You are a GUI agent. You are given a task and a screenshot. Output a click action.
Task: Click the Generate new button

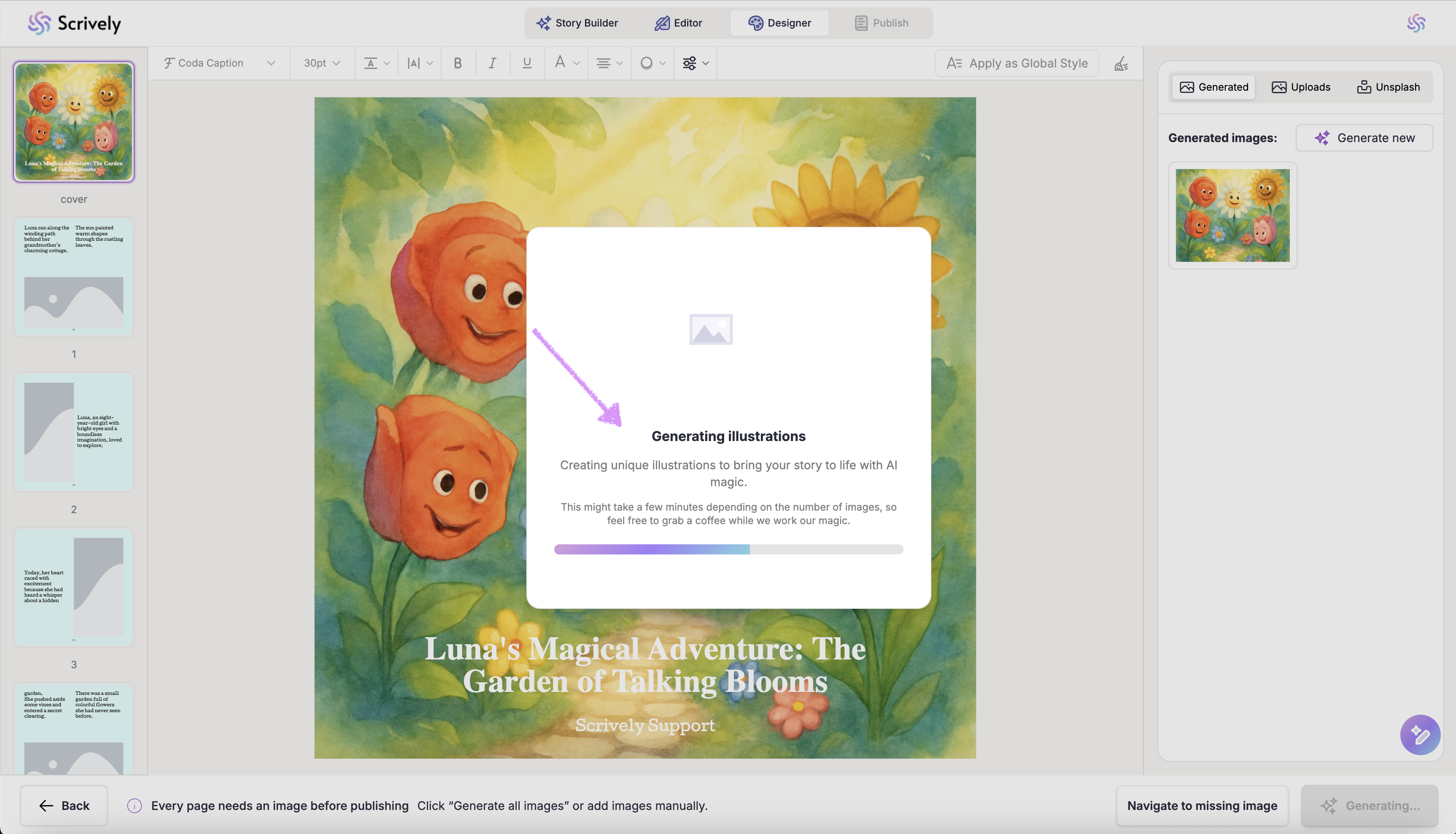pyautogui.click(x=1364, y=138)
